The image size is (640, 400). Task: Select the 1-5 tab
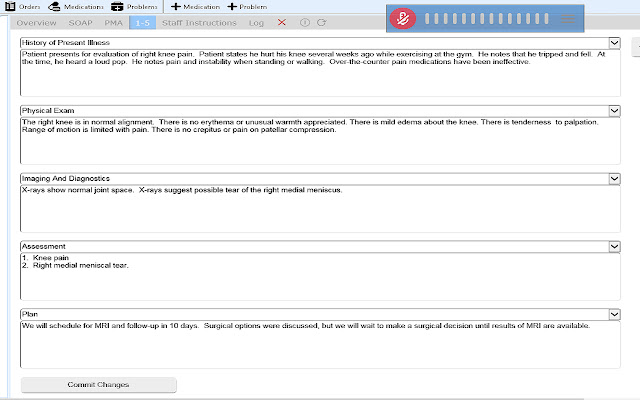pos(142,23)
